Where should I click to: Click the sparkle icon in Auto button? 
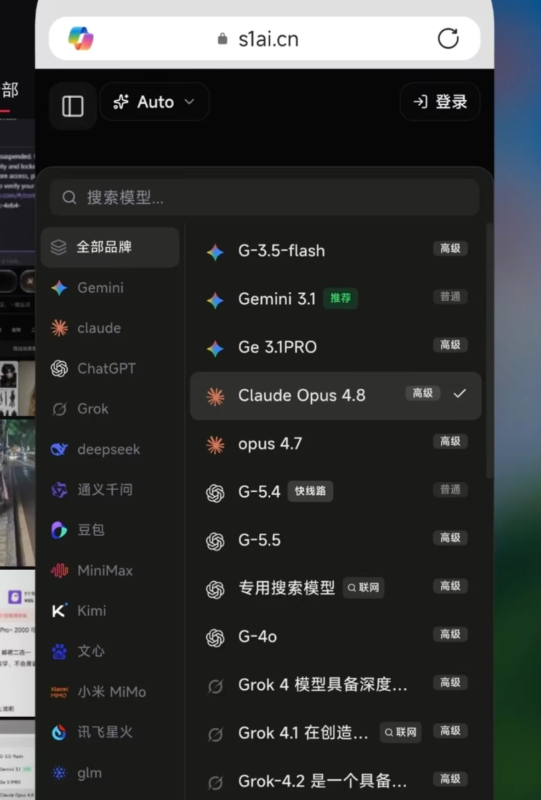121,102
